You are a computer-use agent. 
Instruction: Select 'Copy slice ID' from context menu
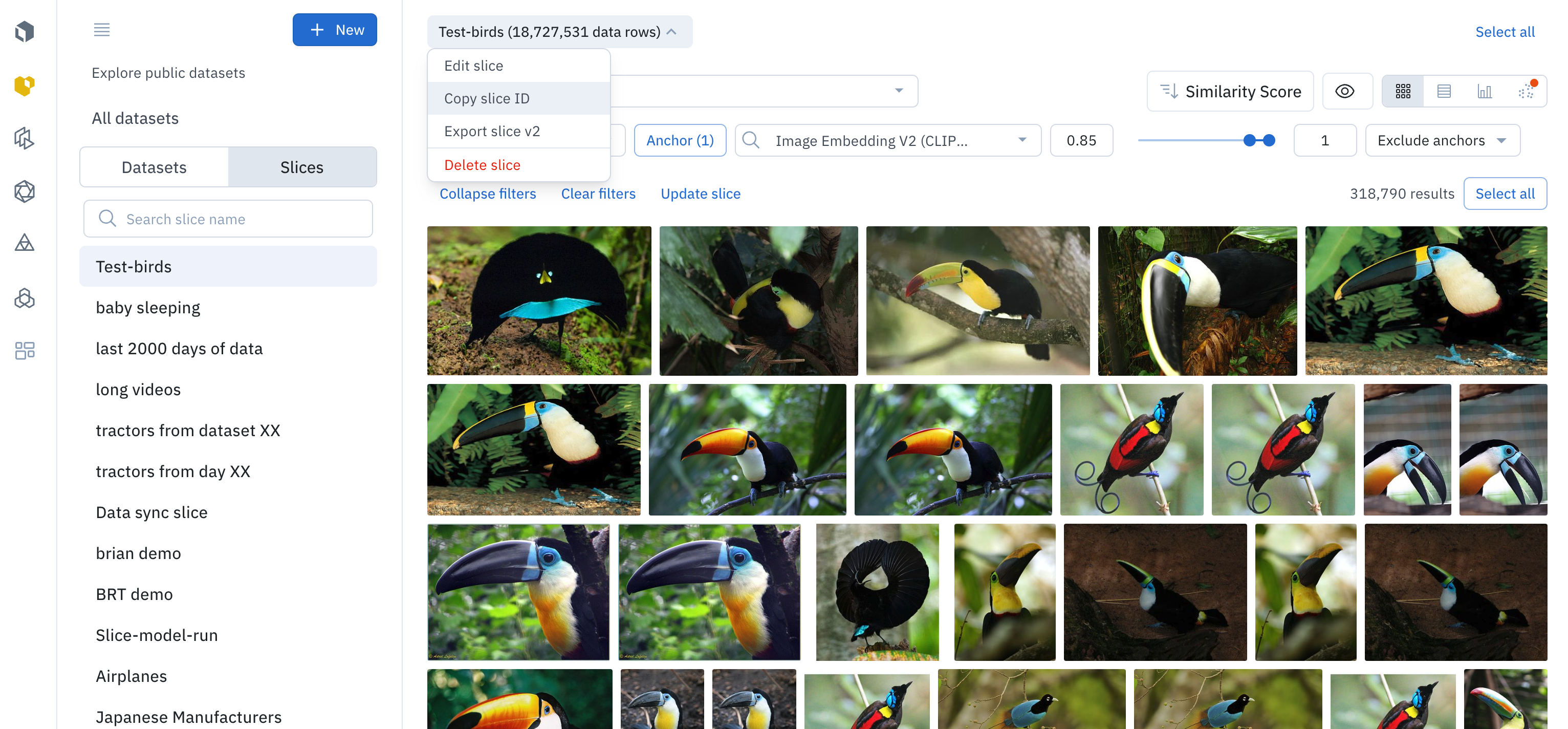tap(486, 98)
